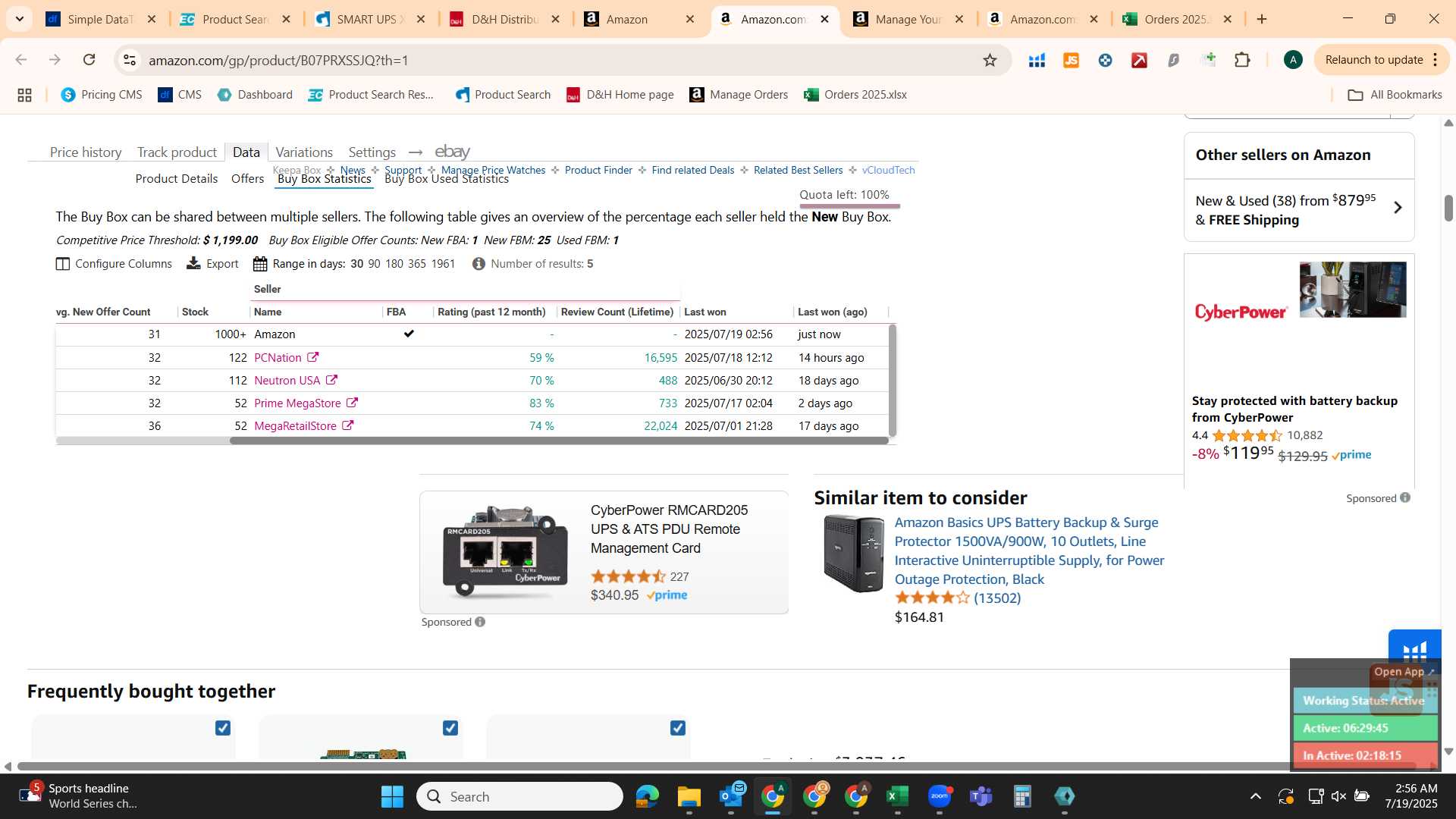Click the ebay logo in Keepa tabs
Image resolution: width=1456 pixels, height=819 pixels.
coord(453,152)
